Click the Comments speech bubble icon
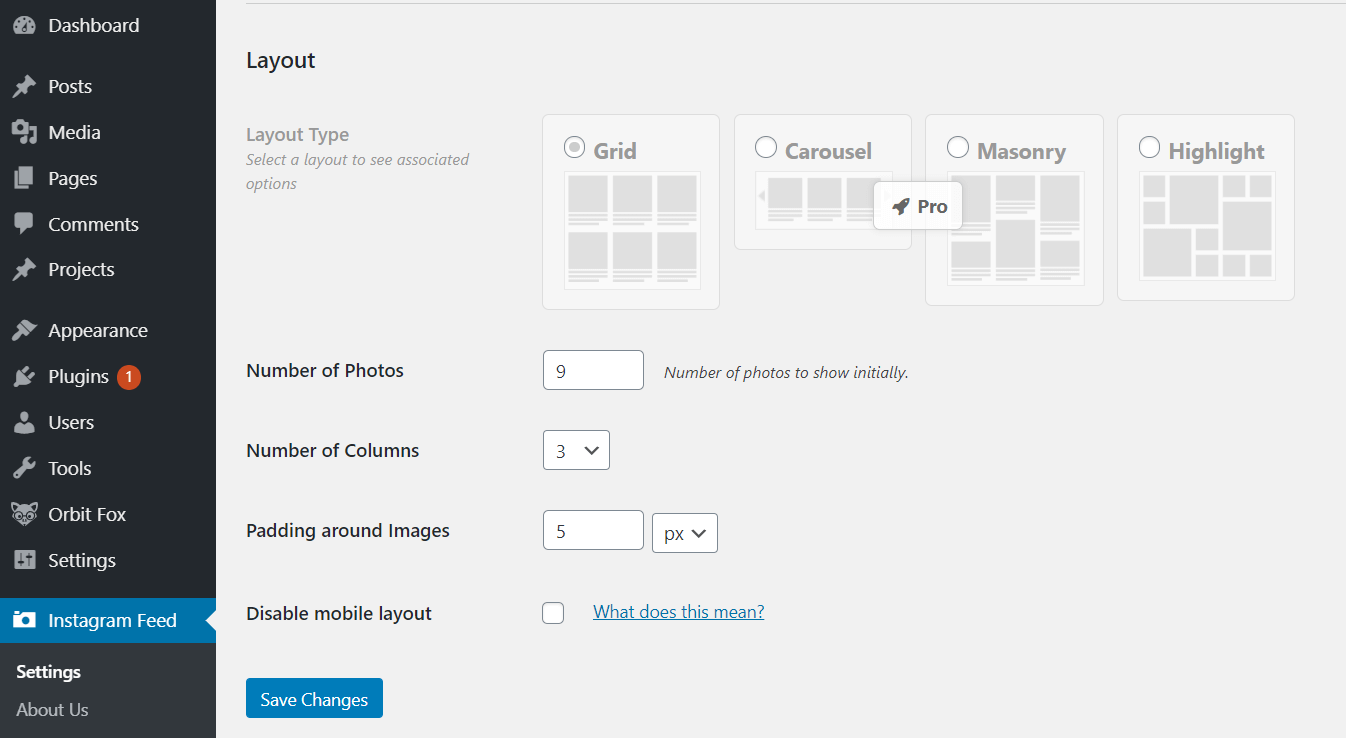The height and width of the screenshot is (738, 1346). click(24, 224)
